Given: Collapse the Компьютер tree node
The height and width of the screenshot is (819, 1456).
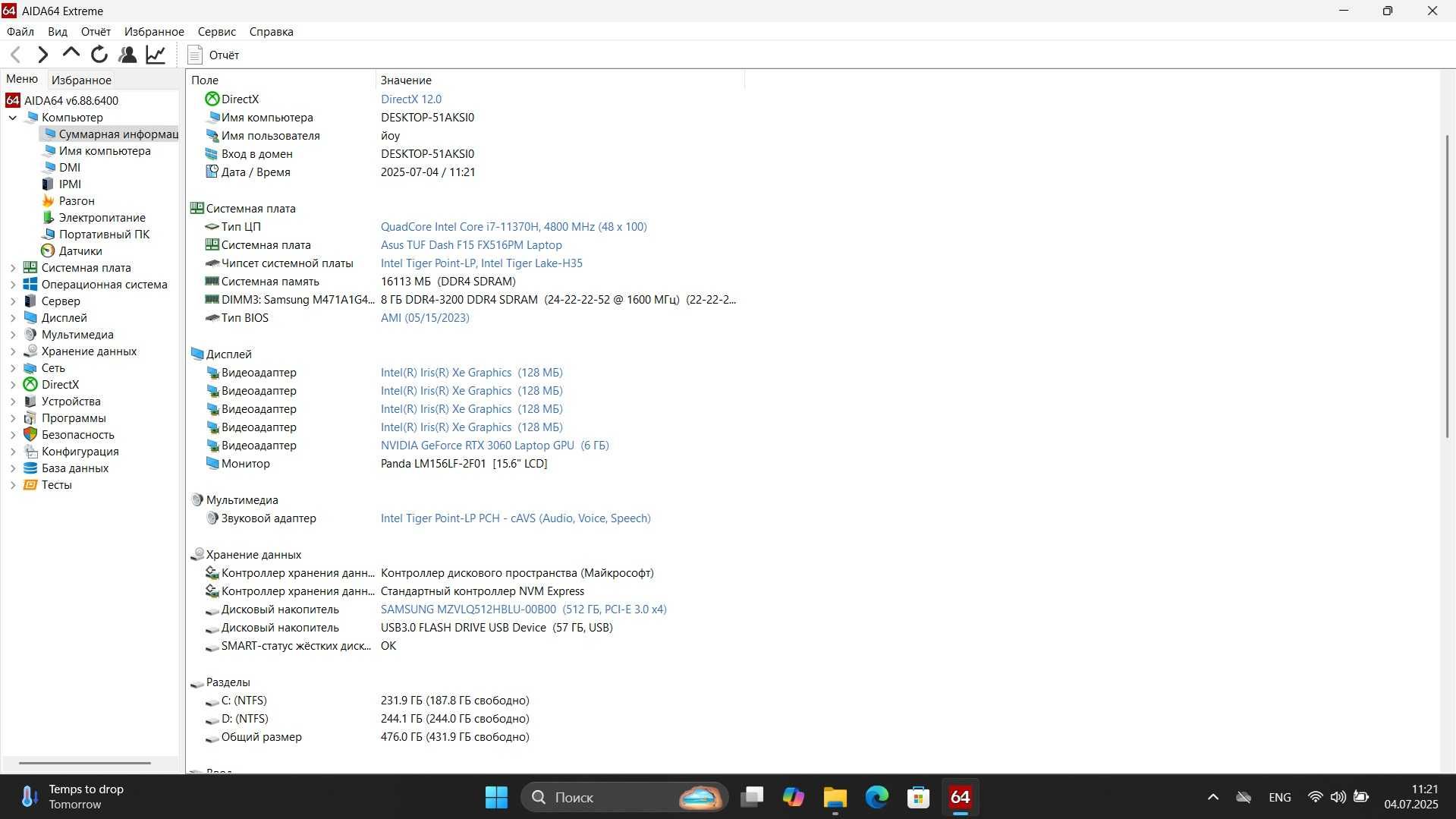Looking at the screenshot, I should [x=13, y=118].
